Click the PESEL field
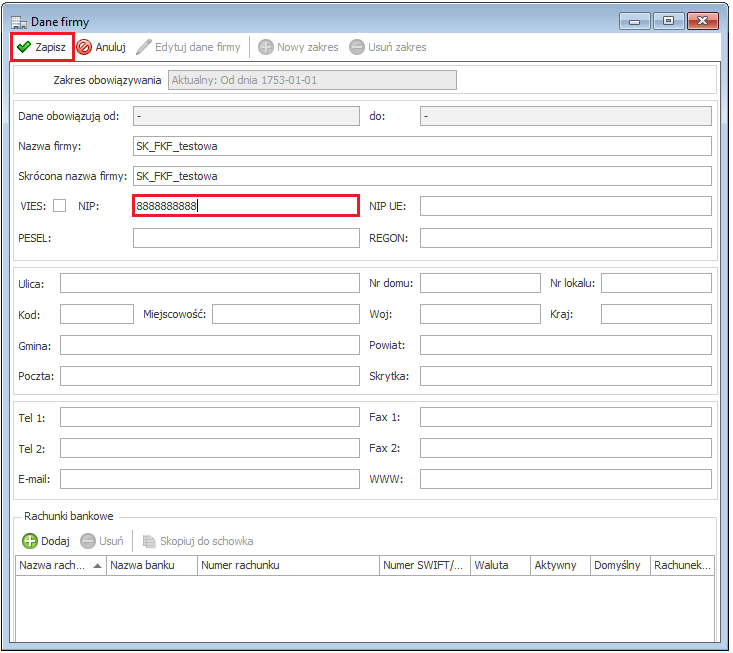This screenshot has height=653, width=733. point(246,238)
